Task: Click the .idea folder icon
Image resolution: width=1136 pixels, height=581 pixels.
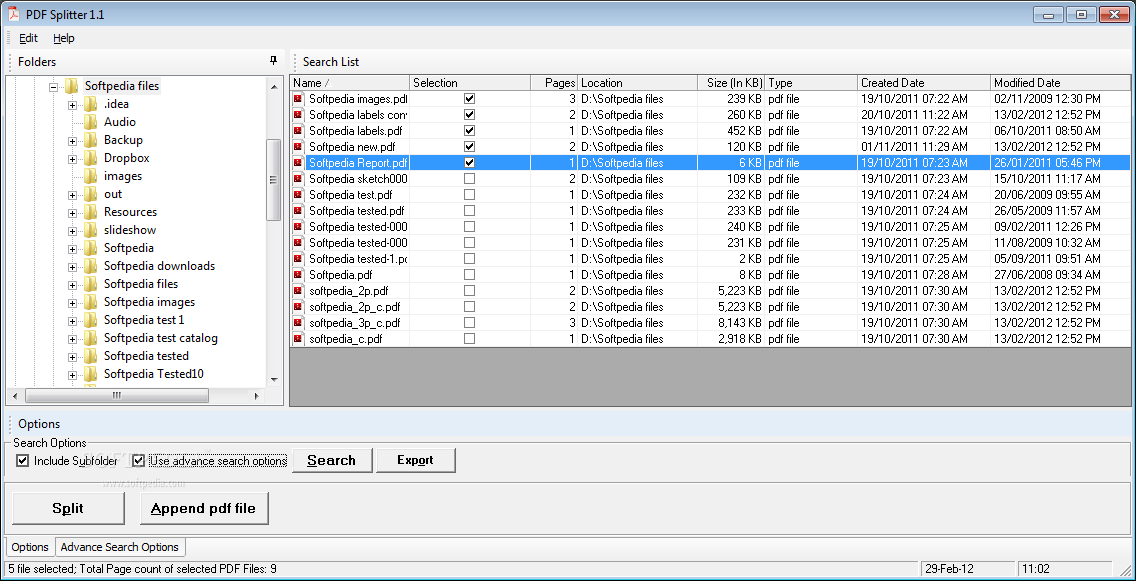Action: (x=91, y=104)
